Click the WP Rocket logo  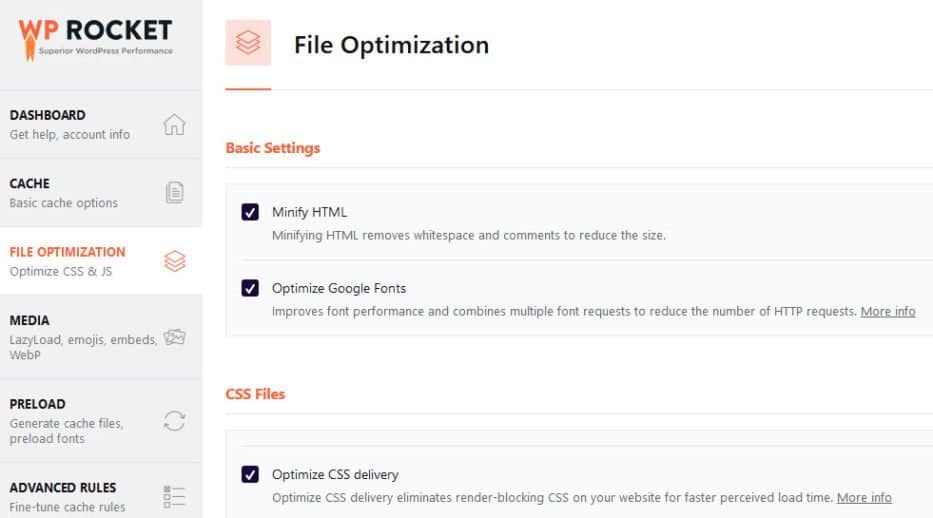pos(95,39)
